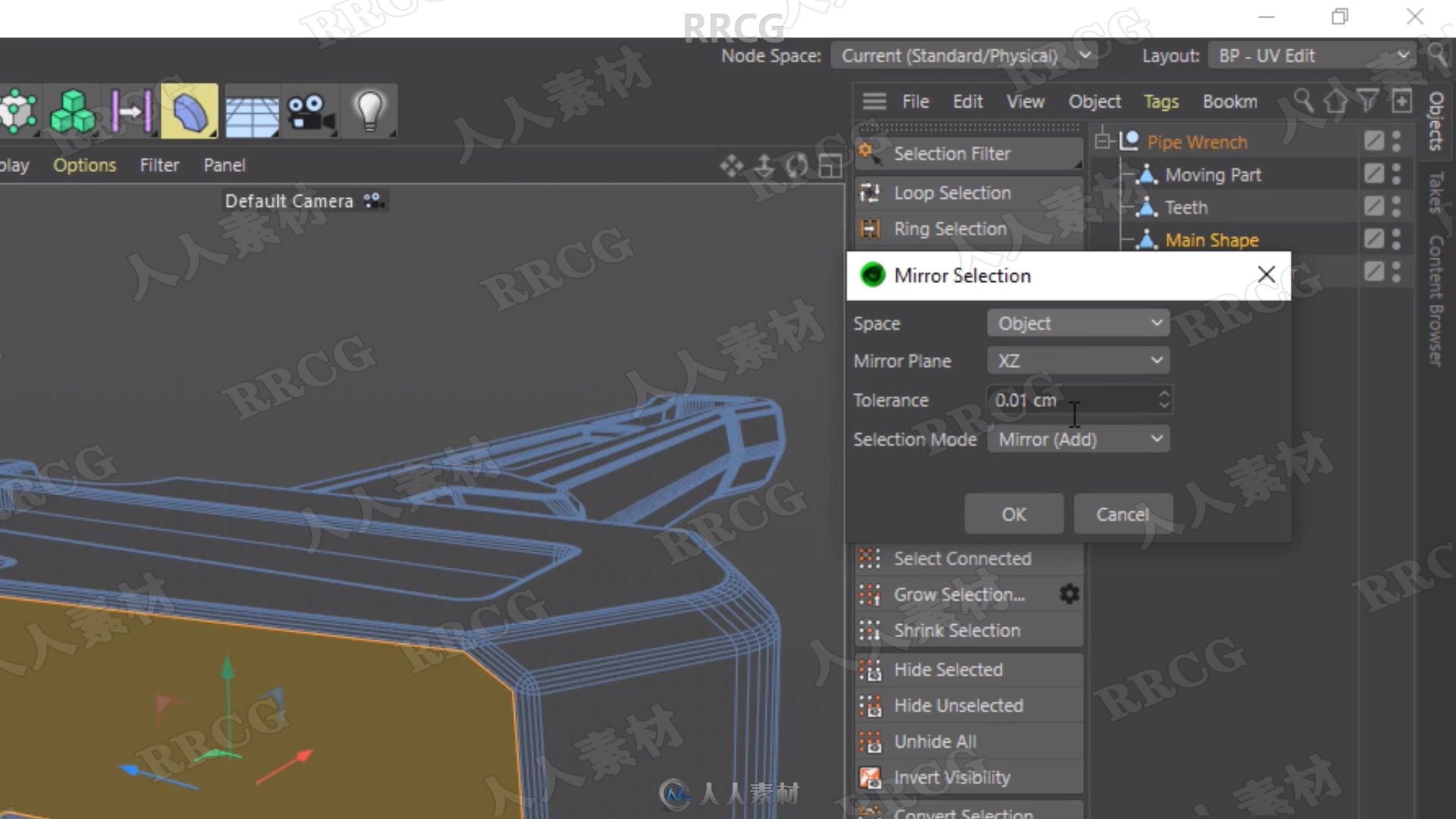Click the Selection Filter icon
This screenshot has width=1456, height=819.
[x=869, y=153]
